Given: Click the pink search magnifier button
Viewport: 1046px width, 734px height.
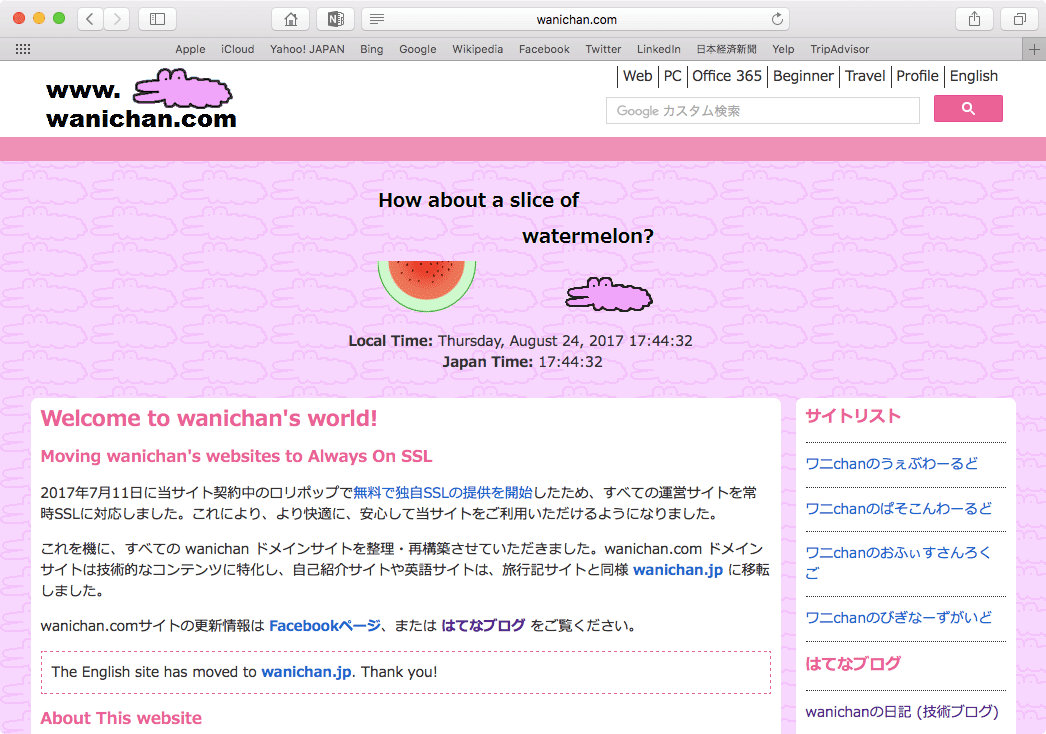Looking at the screenshot, I should point(968,108).
